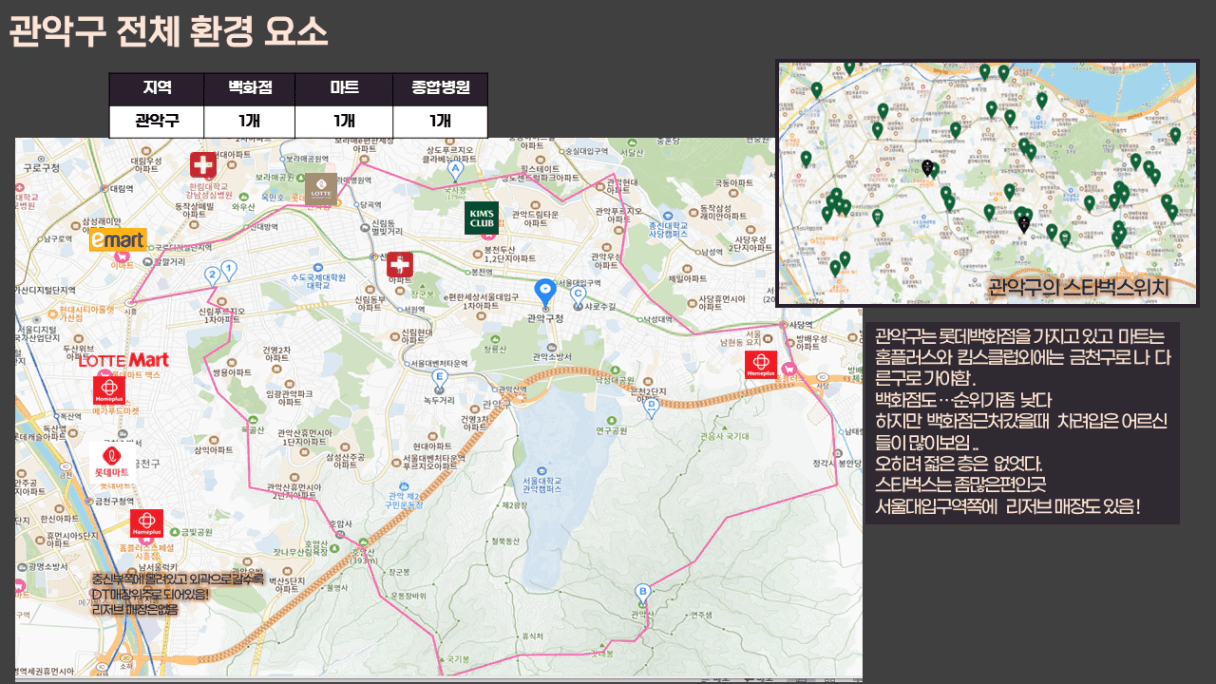Viewport: 1216px width, 684px height.
Task: Click the 지역 table header cell
Action: [x=157, y=89]
